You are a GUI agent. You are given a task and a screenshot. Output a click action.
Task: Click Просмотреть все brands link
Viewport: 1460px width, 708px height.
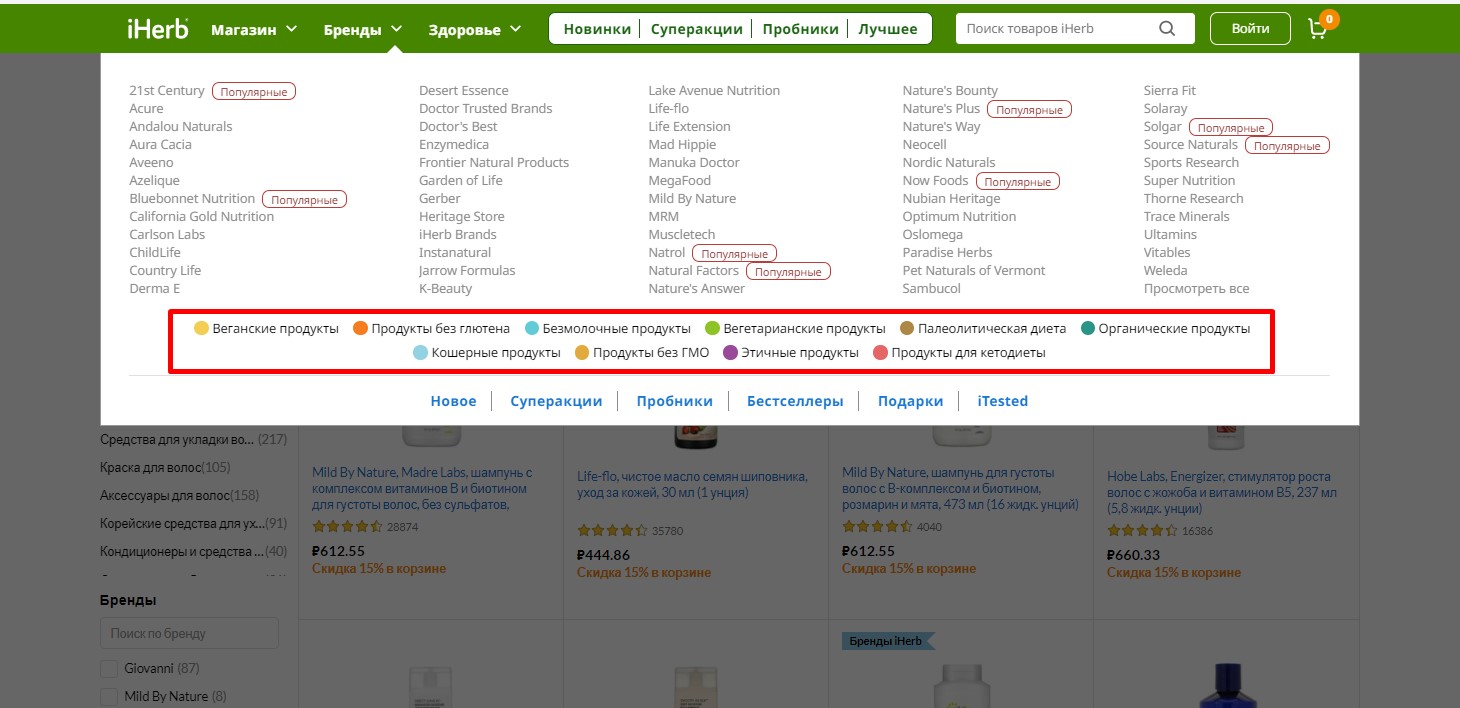[x=1196, y=288]
